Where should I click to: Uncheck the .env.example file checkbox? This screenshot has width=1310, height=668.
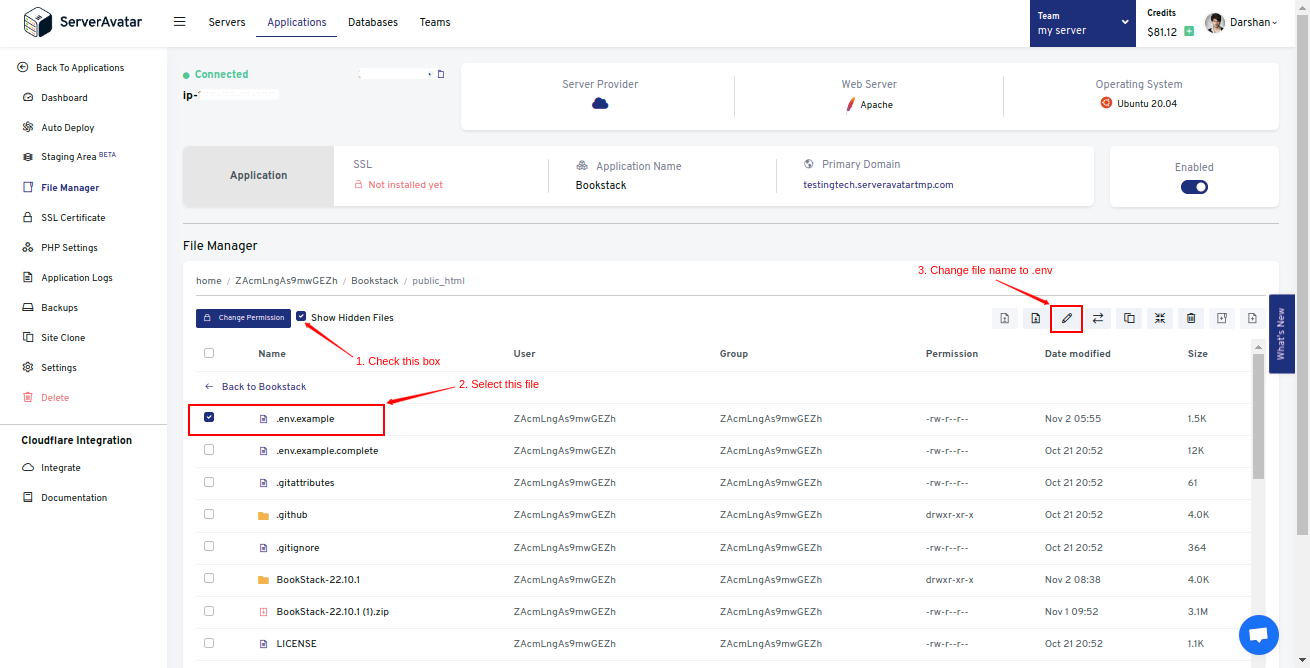pos(209,417)
